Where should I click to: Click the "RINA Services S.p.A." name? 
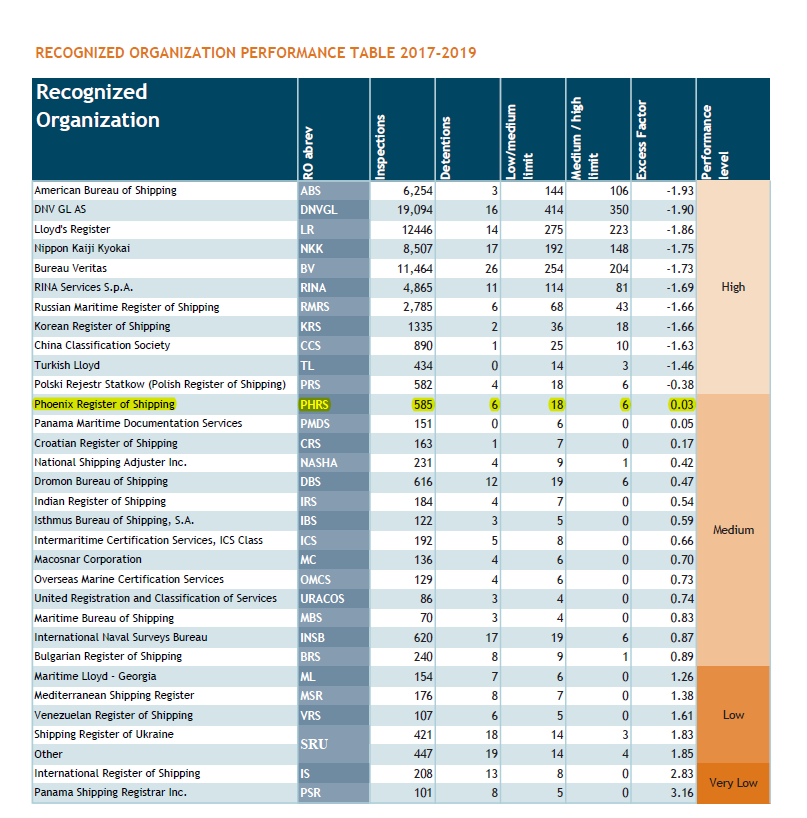(x=83, y=287)
